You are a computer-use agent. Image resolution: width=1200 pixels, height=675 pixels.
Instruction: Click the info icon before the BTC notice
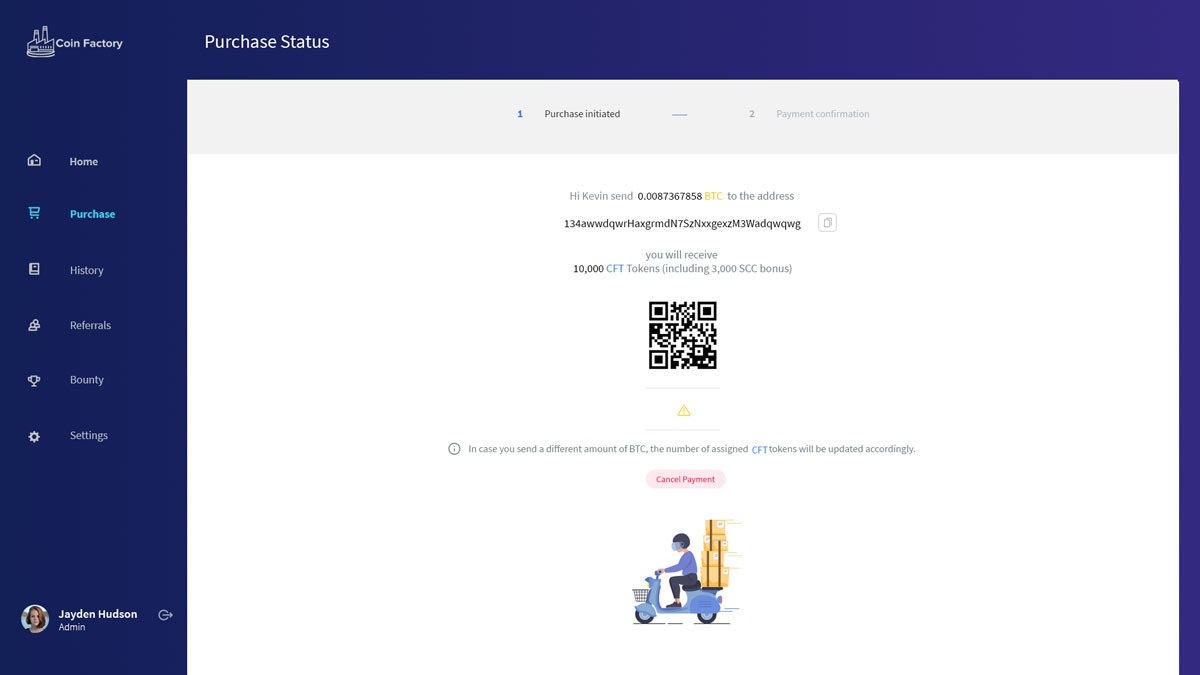[x=454, y=449]
